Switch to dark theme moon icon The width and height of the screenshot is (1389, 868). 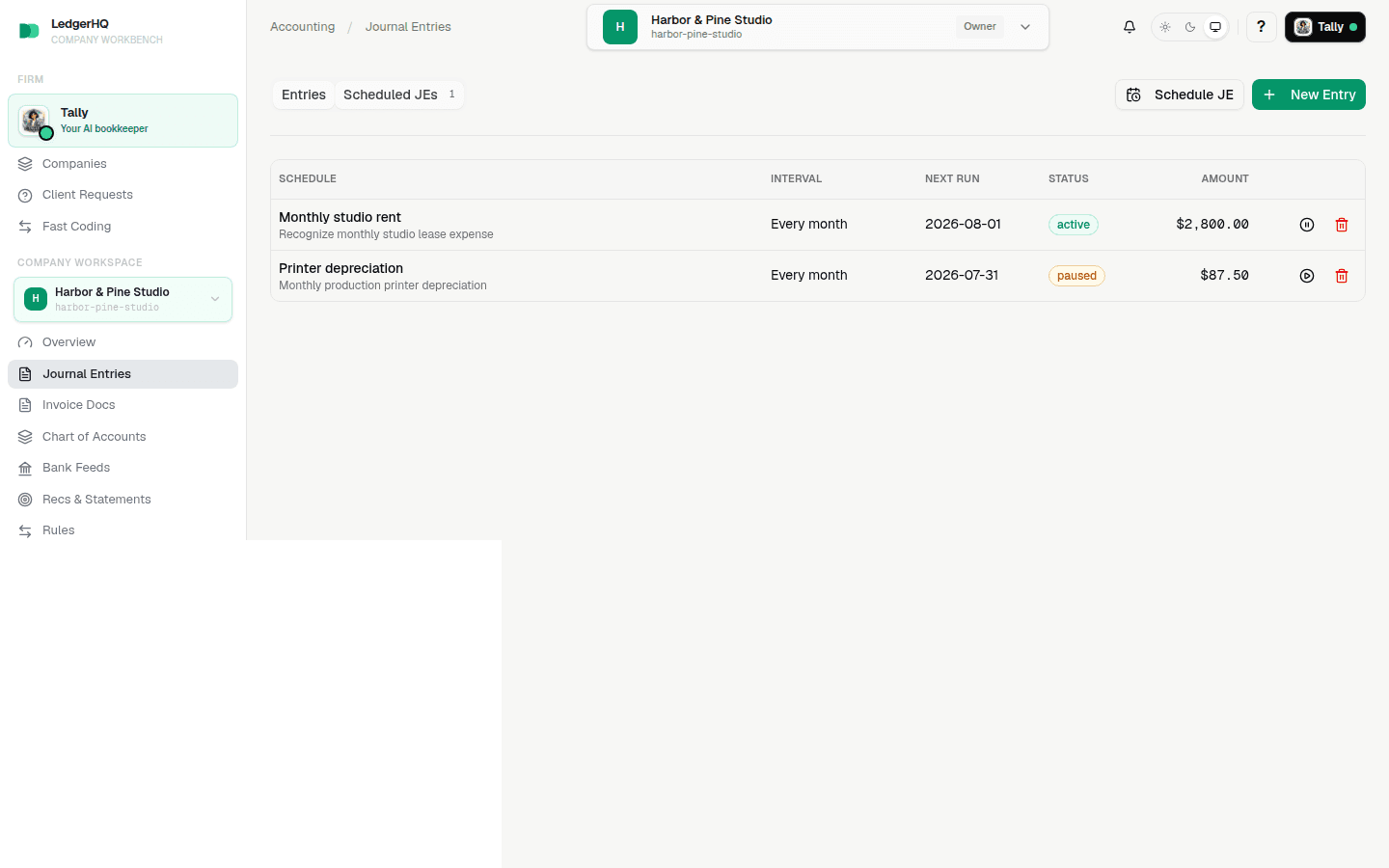coord(1190,27)
